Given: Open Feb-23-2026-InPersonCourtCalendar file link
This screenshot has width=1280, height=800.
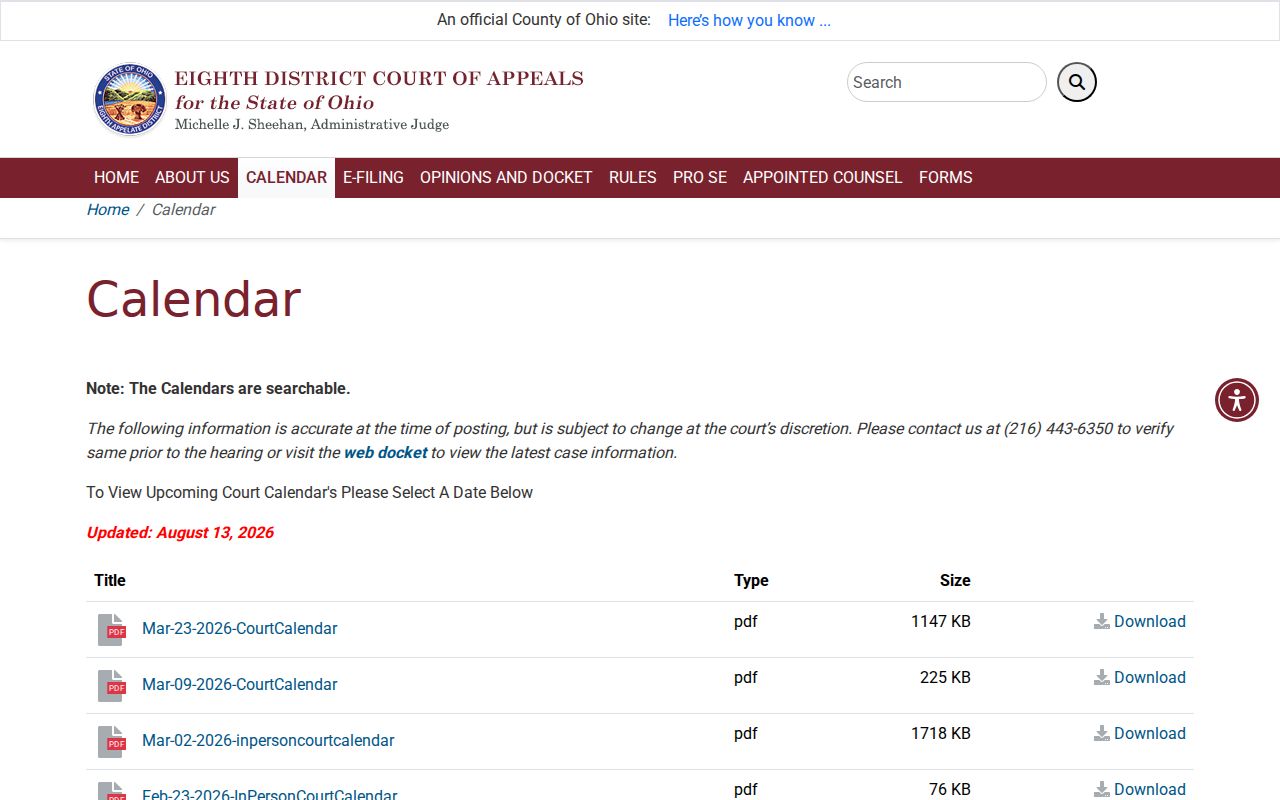Looking at the screenshot, I should pos(270,794).
